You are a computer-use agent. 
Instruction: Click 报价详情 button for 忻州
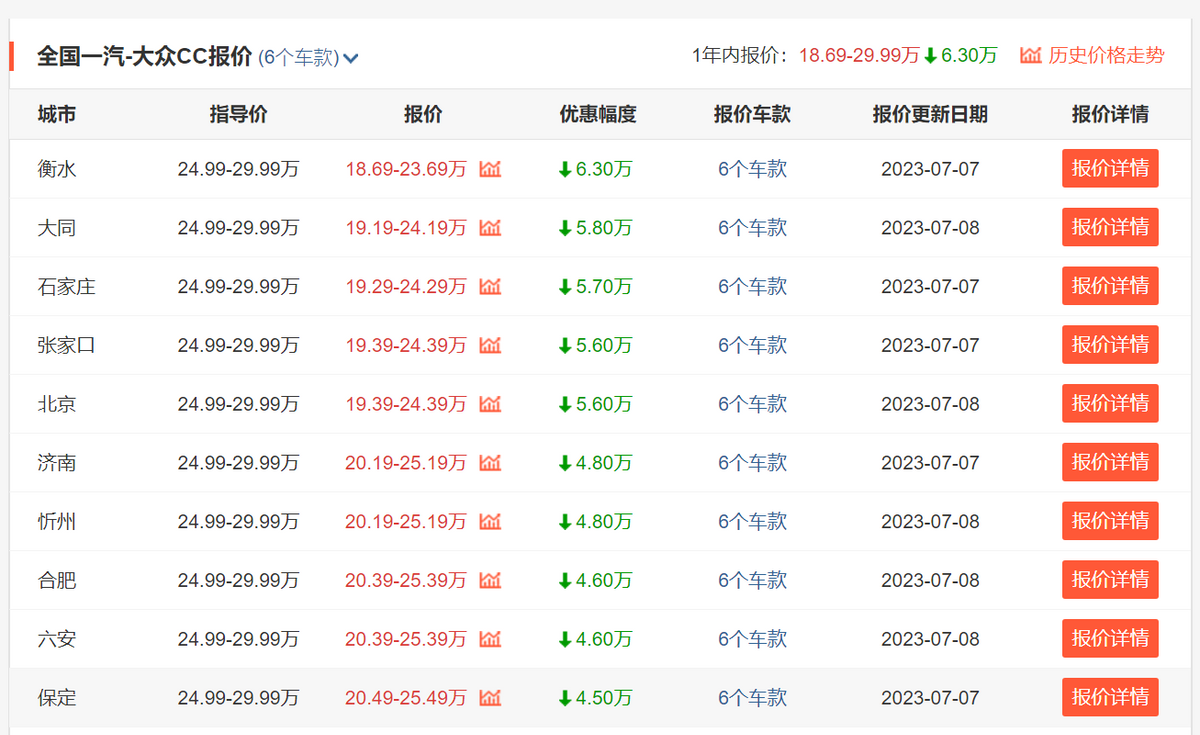coord(1110,521)
